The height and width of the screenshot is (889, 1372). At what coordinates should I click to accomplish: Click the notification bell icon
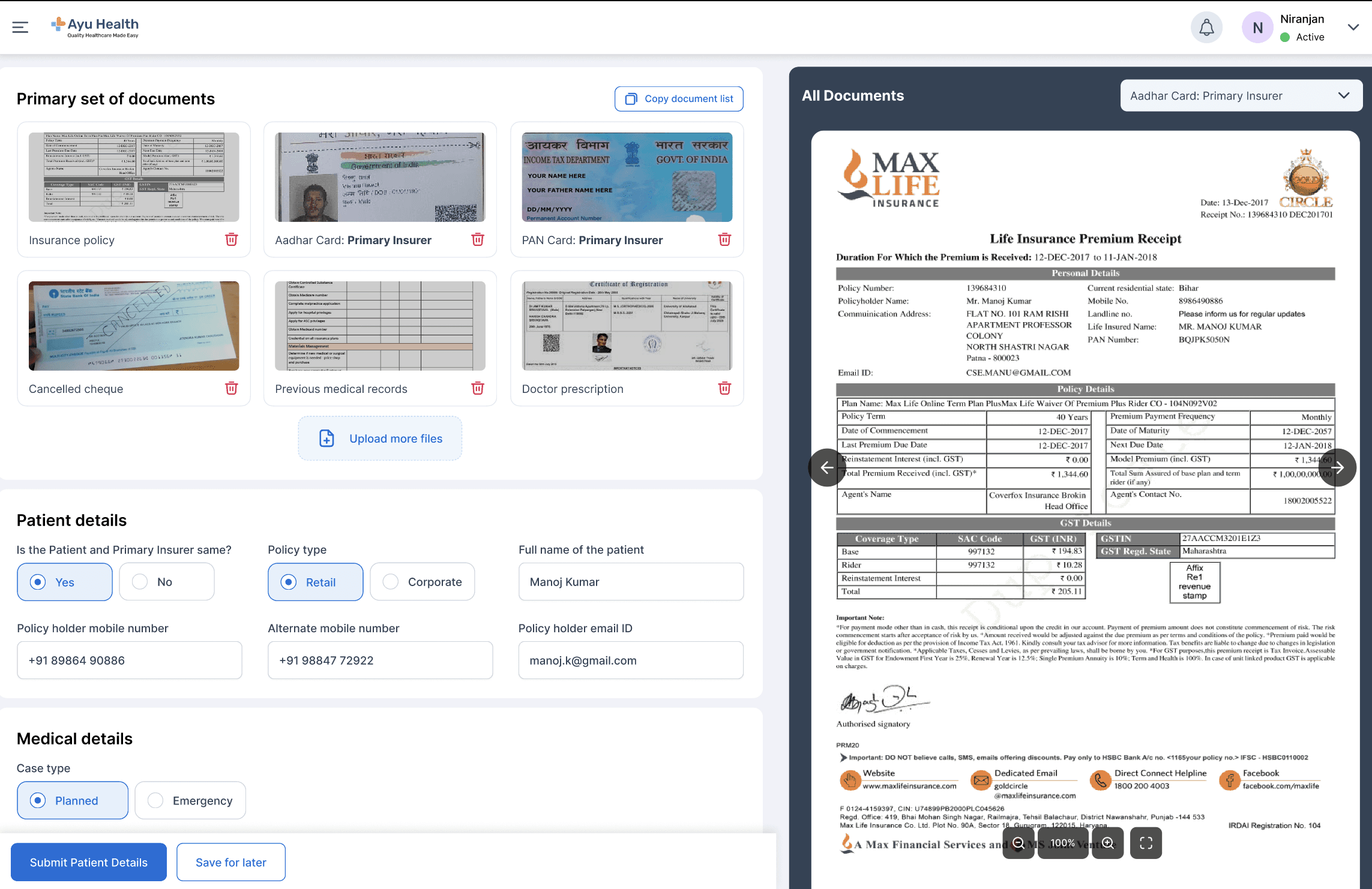point(1206,28)
